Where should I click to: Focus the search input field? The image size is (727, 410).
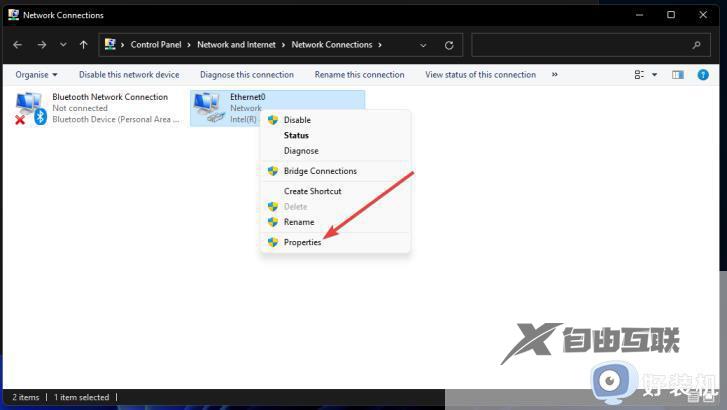click(x=591, y=45)
